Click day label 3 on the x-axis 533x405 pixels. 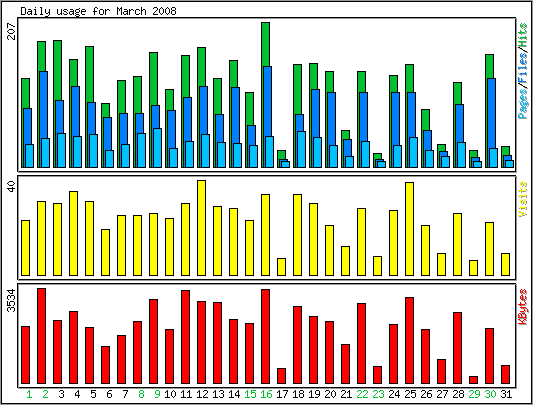point(61,394)
